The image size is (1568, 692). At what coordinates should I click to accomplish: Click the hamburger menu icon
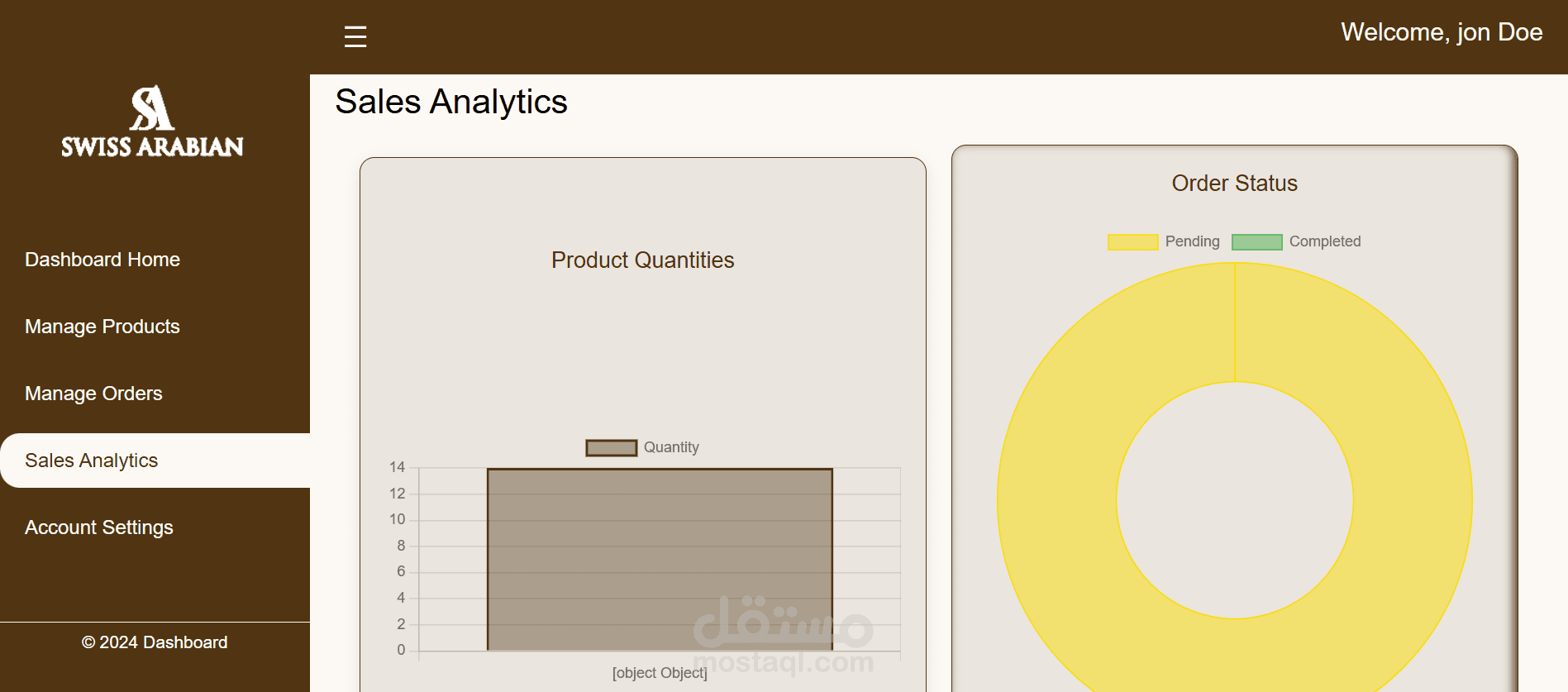point(355,36)
